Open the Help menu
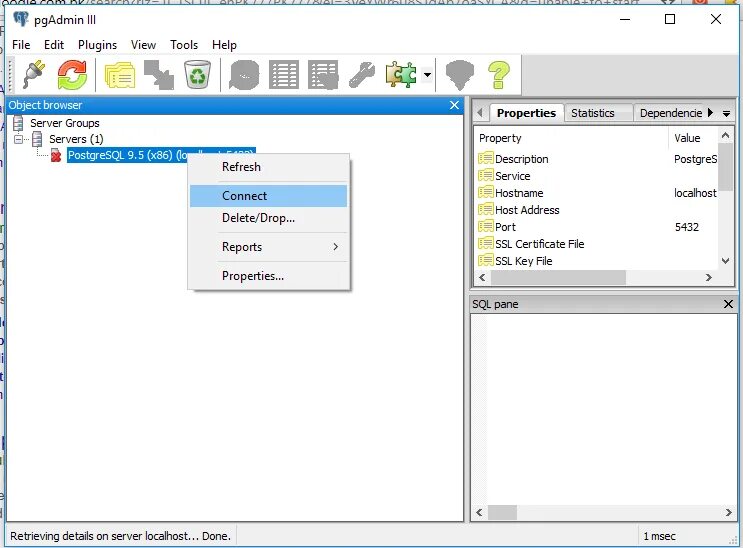Screen dimensions: 743x548 [x=224, y=45]
